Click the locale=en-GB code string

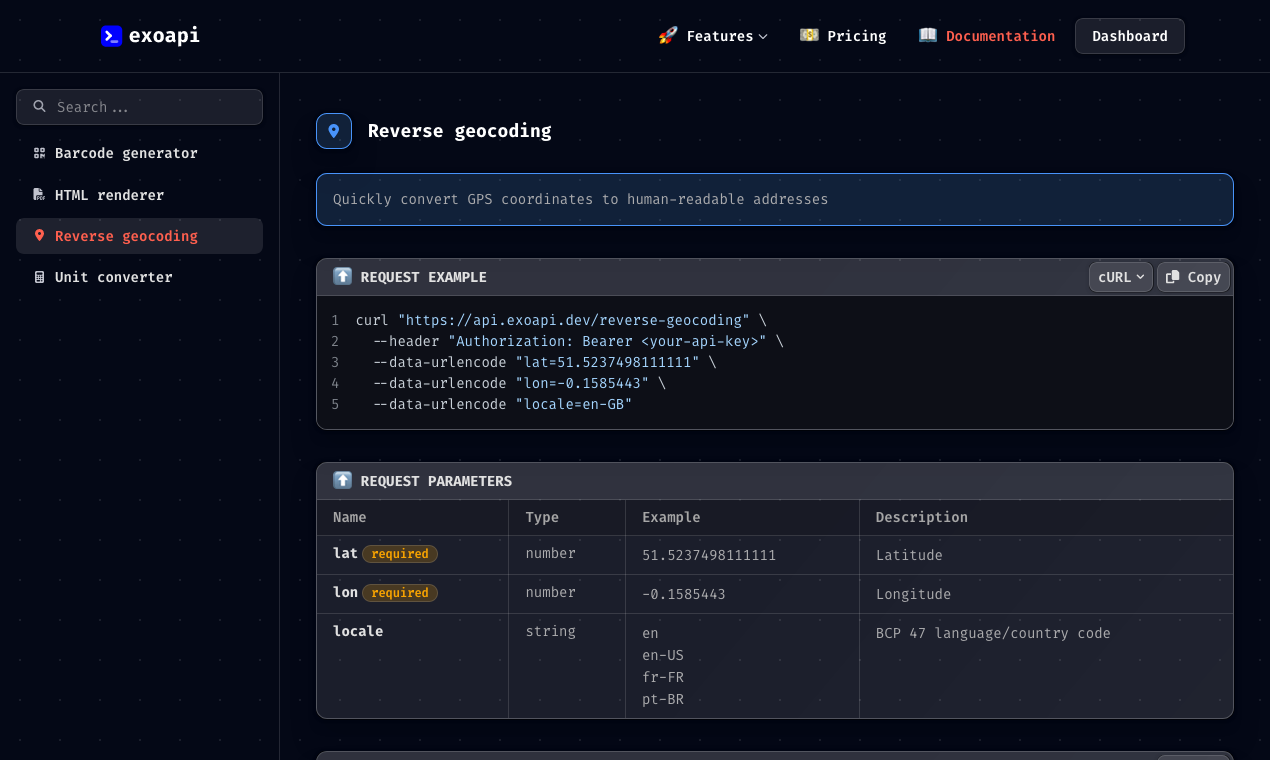click(x=574, y=404)
